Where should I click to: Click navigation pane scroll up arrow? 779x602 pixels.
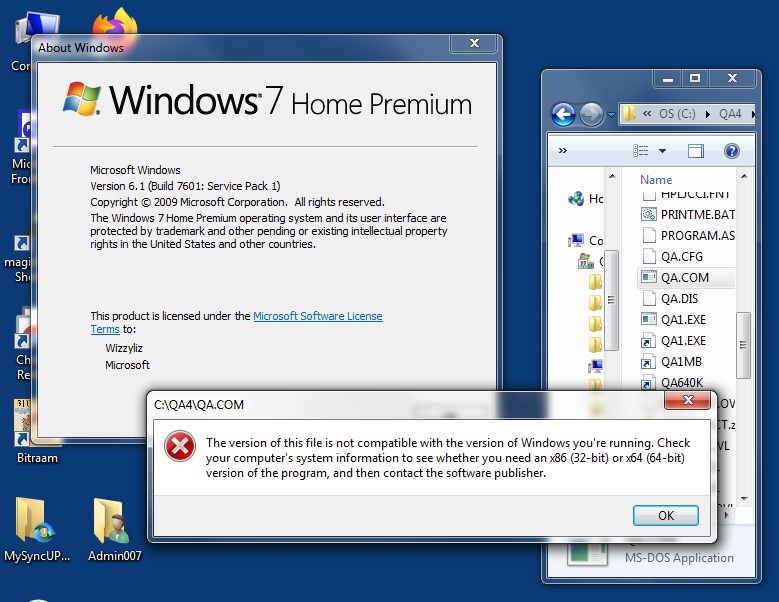click(x=612, y=176)
